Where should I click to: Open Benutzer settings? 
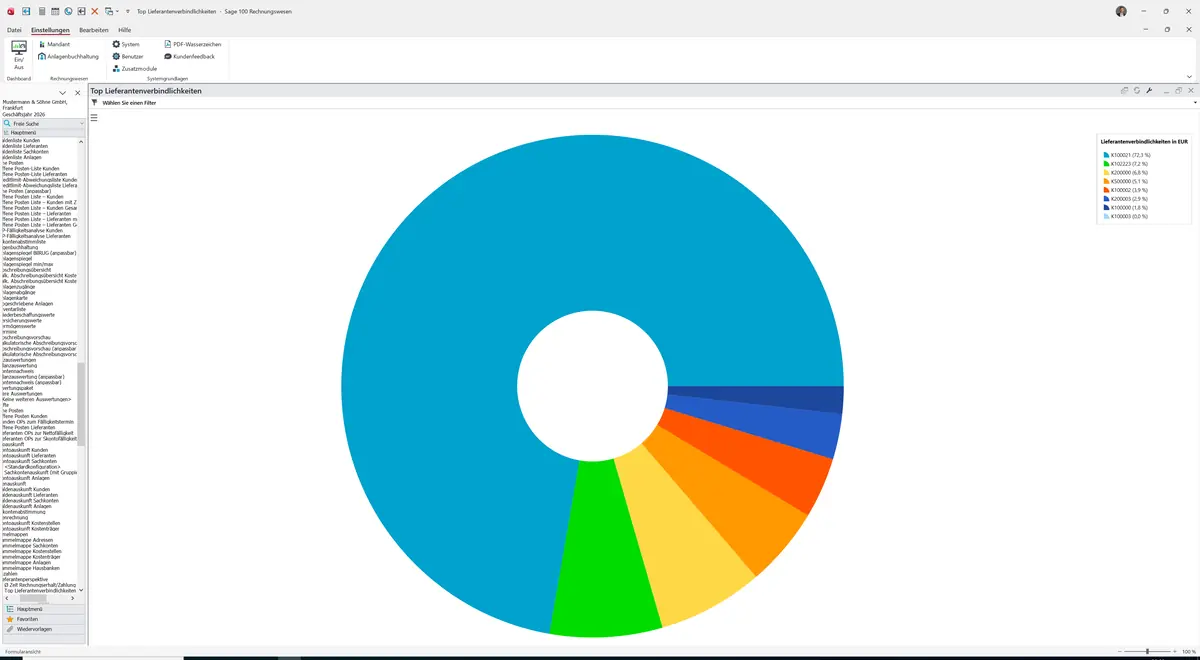[128, 56]
